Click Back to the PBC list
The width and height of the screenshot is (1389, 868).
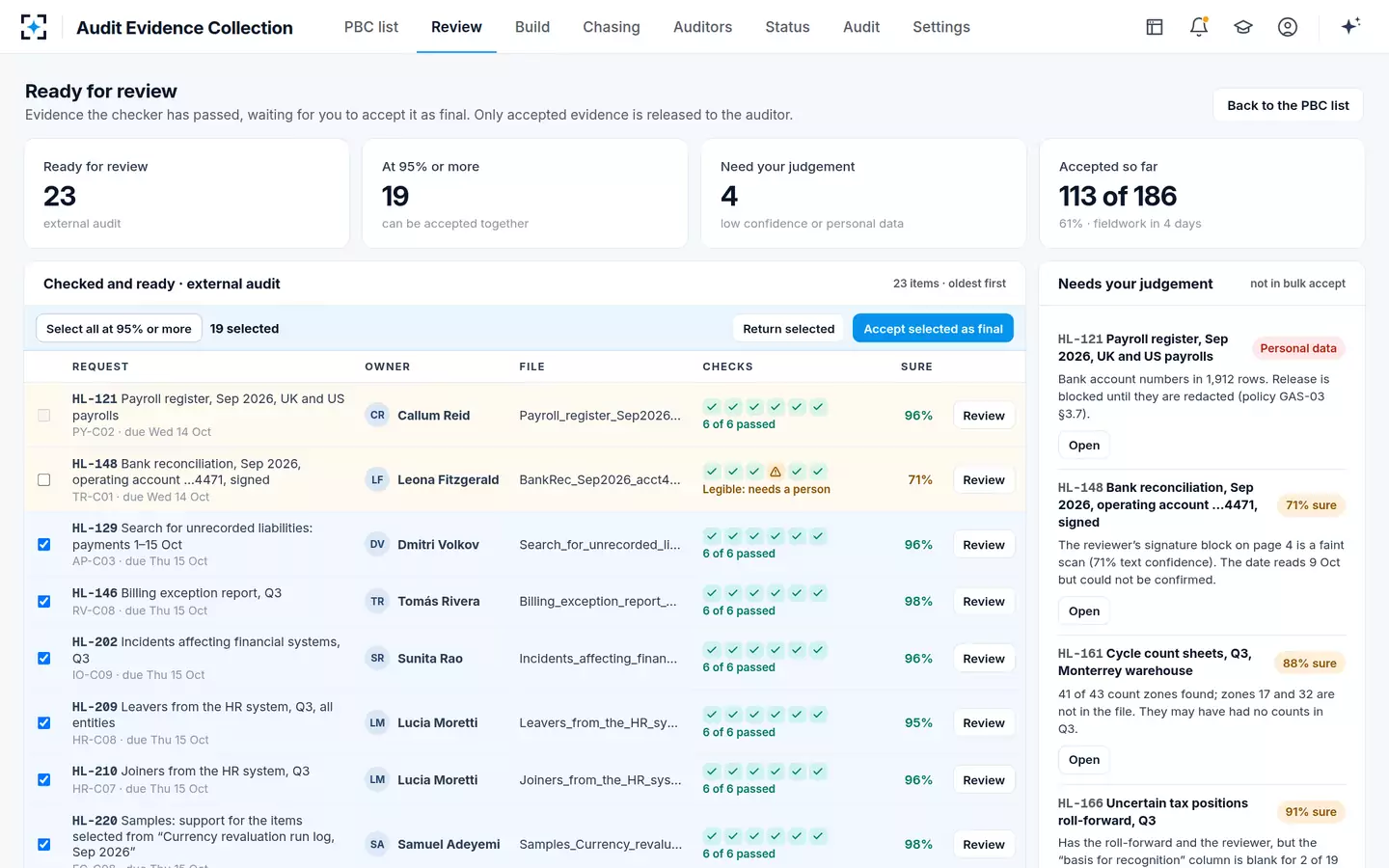coord(1288,105)
